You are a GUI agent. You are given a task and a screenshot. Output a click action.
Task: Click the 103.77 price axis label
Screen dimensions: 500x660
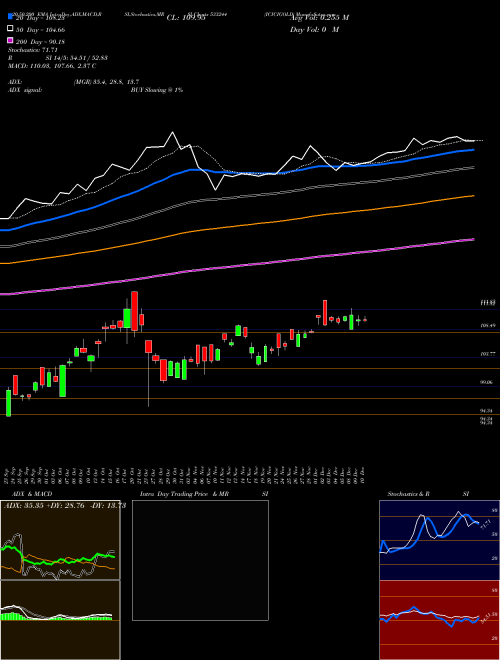click(x=488, y=354)
